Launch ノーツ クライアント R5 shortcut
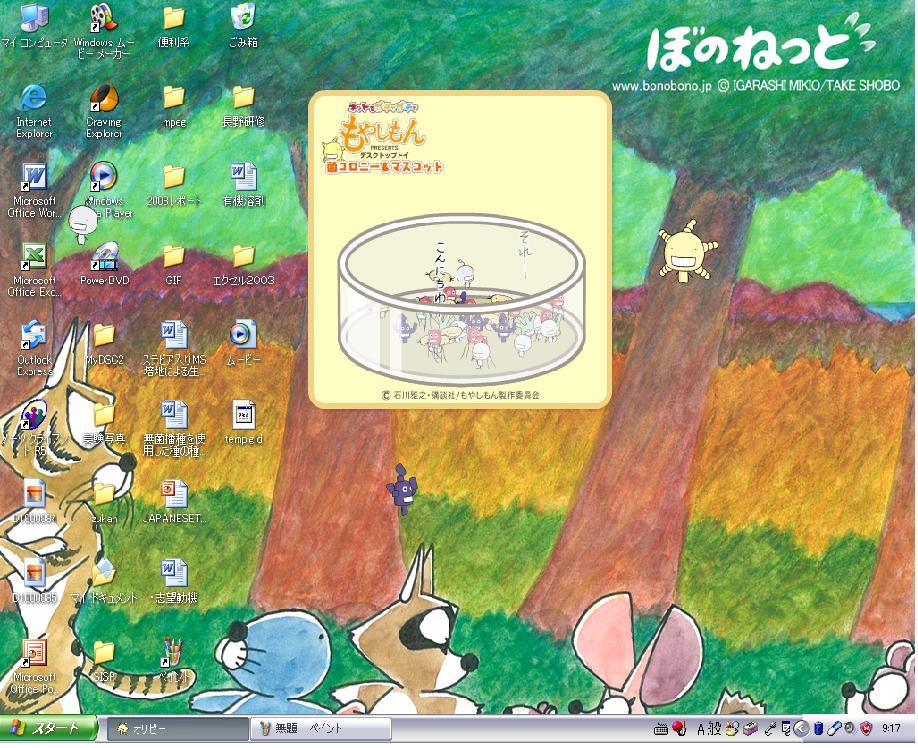Viewport: 918px width, 748px height. [x=34, y=428]
